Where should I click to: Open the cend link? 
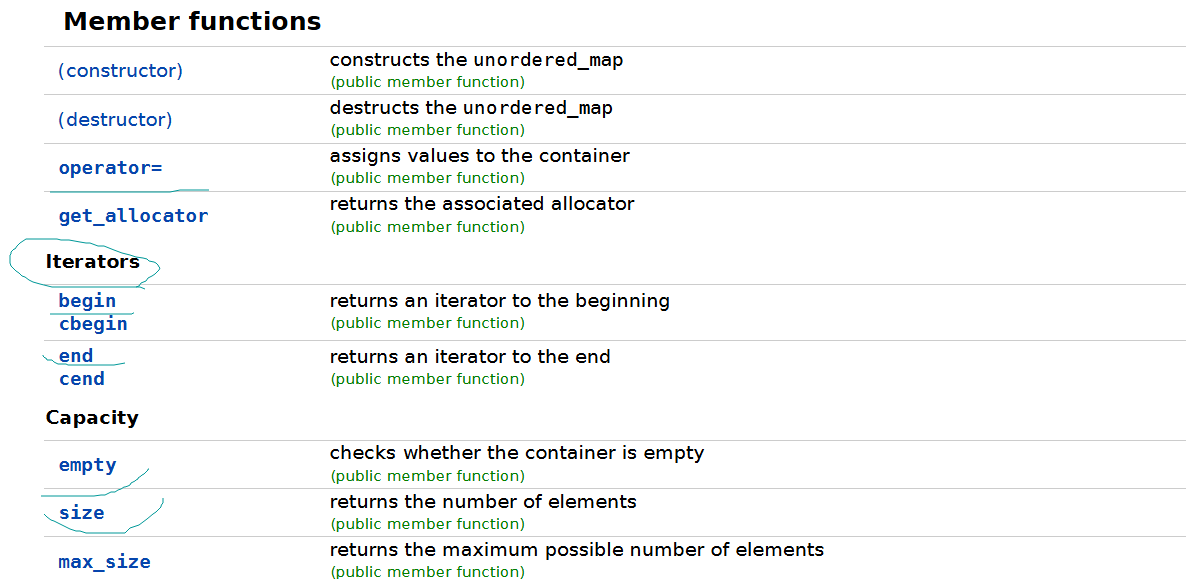point(81,379)
